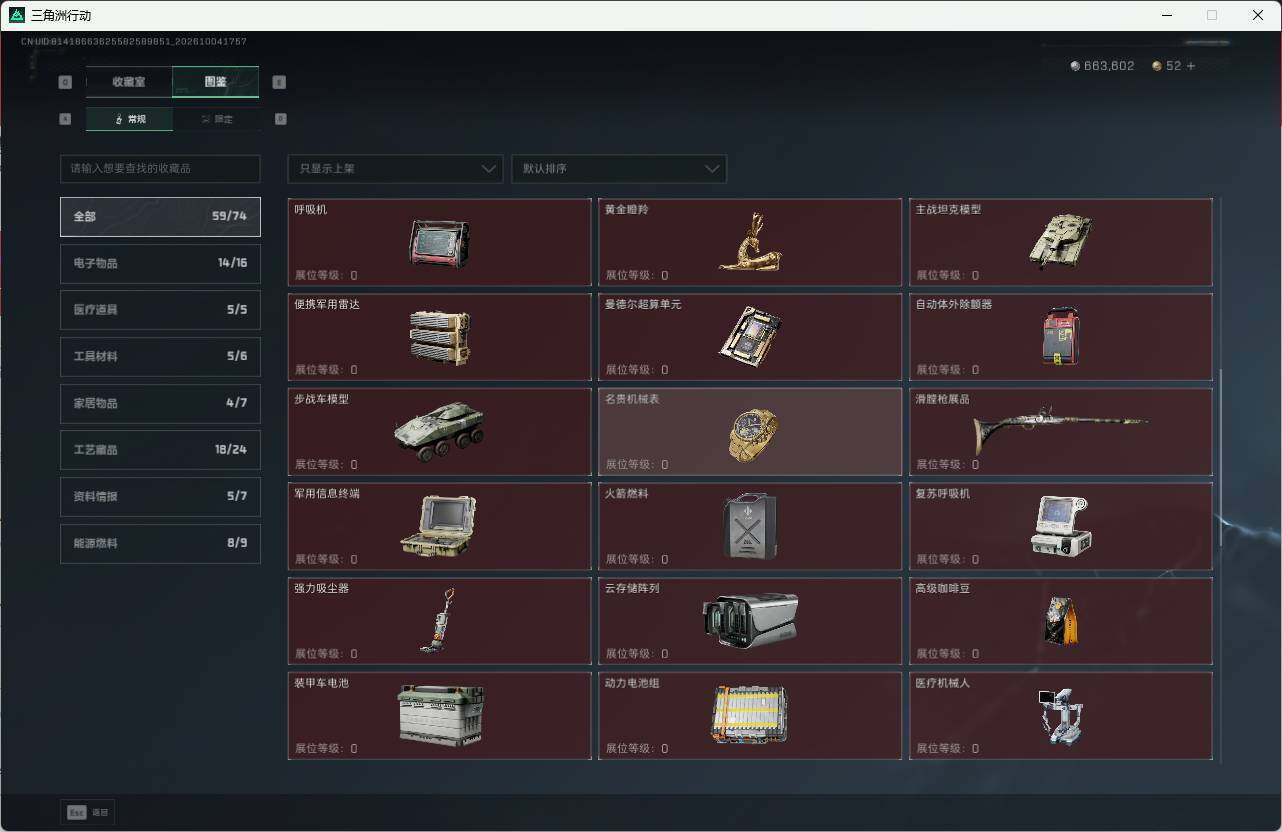Open the 动力电池组 power battery pack

750,716
